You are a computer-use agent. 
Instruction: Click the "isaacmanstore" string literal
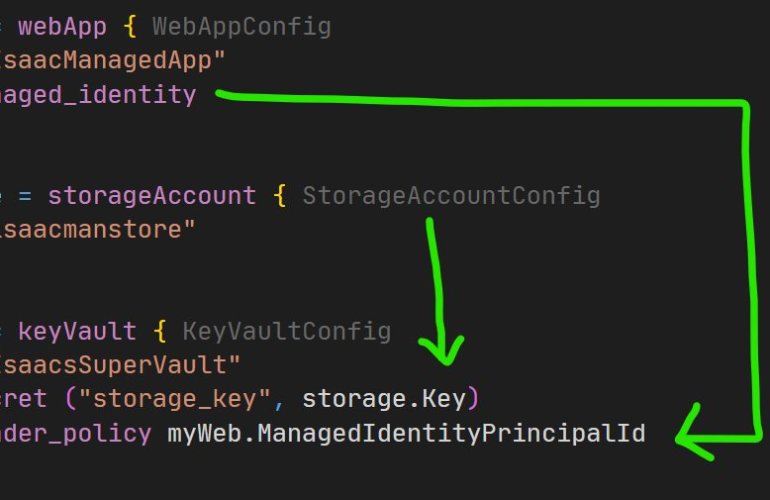(97, 230)
